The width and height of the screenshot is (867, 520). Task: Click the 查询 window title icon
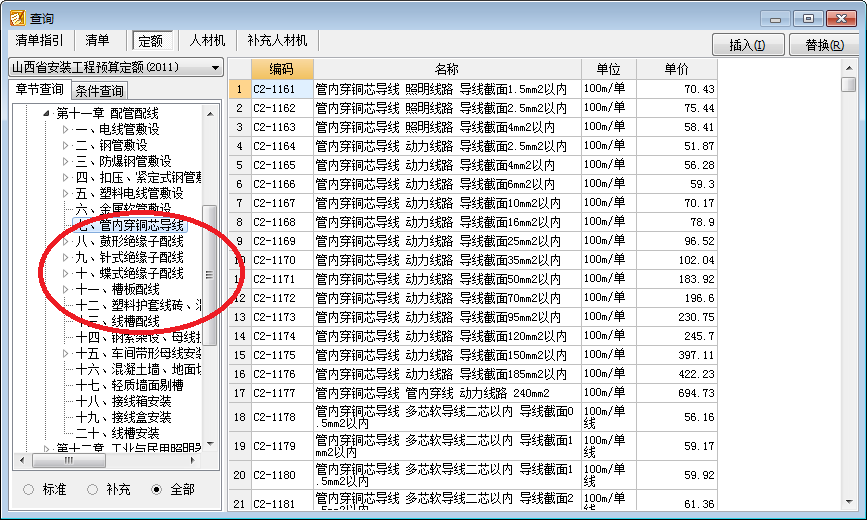(17, 18)
